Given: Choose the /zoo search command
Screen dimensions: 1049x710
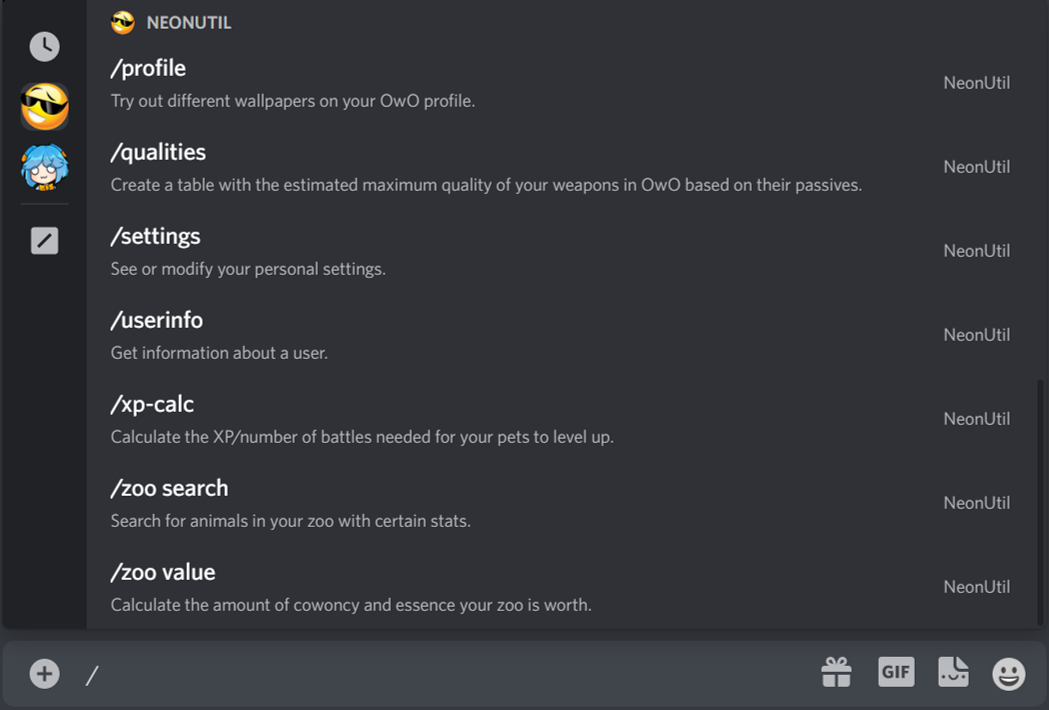Looking at the screenshot, I should point(169,488).
